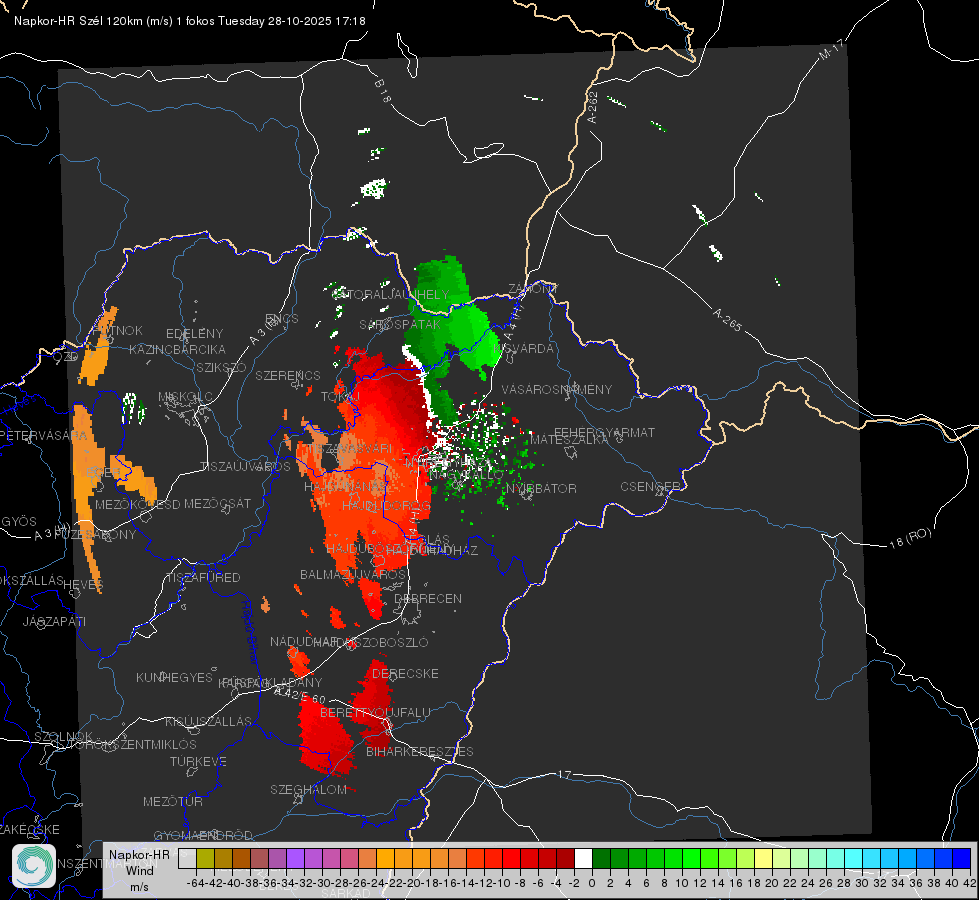The height and width of the screenshot is (900, 979).
Task: Click the Napkor-HR Wind m/s legend label
Action: coord(140,870)
